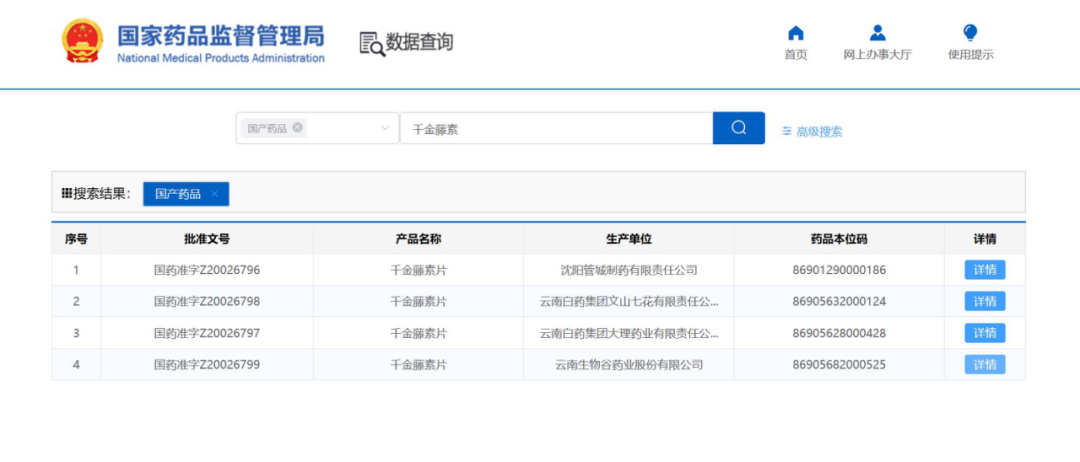
Task: Click the 序号 column header
Action: pos(76,239)
